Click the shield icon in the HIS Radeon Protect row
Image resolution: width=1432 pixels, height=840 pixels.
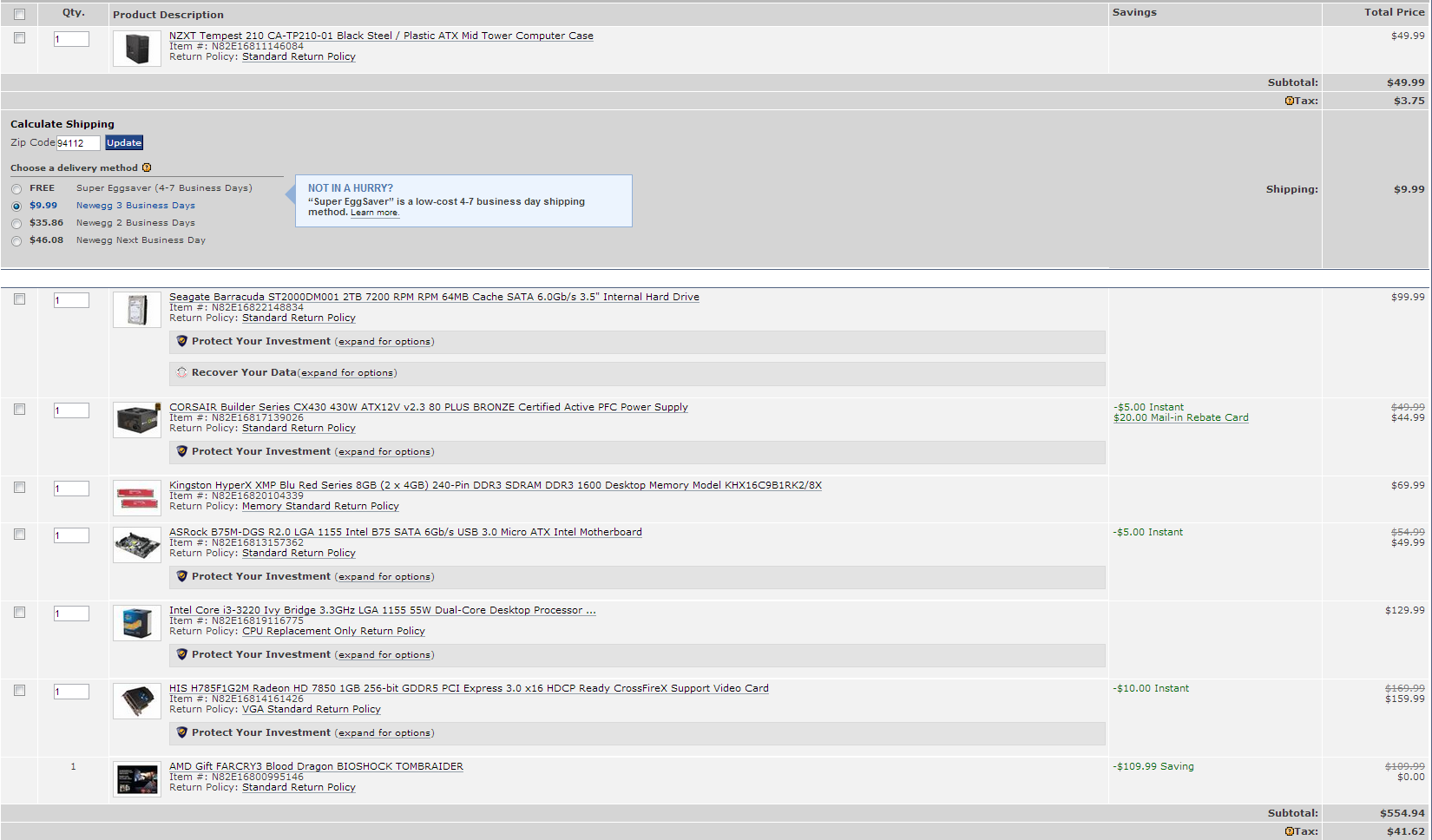pos(182,732)
